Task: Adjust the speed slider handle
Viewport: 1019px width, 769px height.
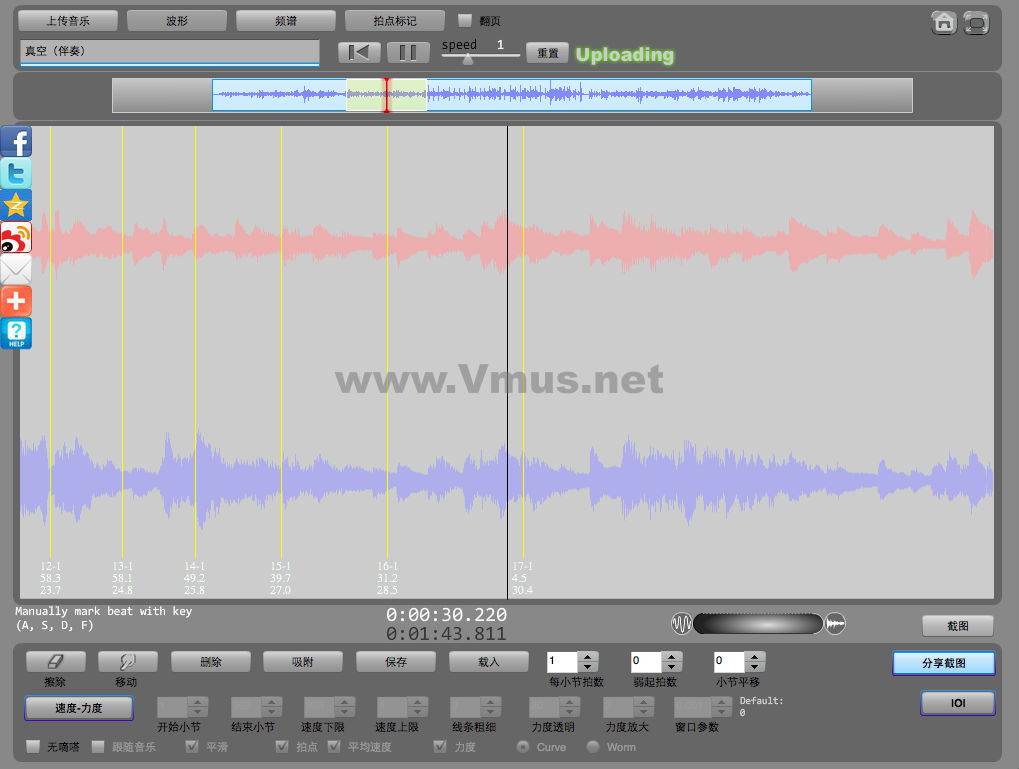Action: (467, 59)
